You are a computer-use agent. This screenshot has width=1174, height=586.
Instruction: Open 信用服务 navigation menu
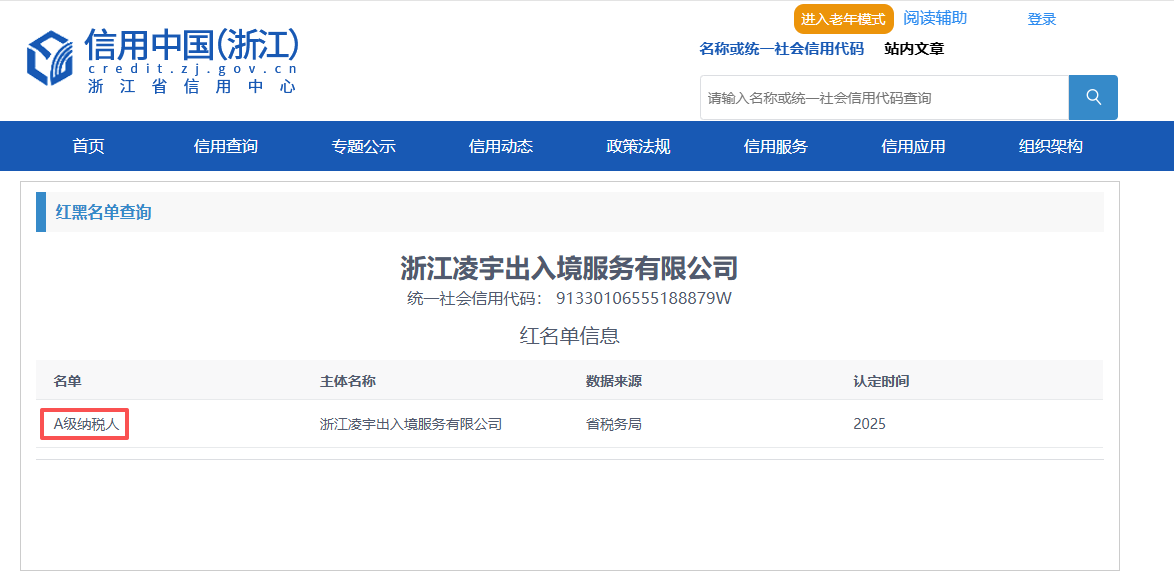pos(776,147)
